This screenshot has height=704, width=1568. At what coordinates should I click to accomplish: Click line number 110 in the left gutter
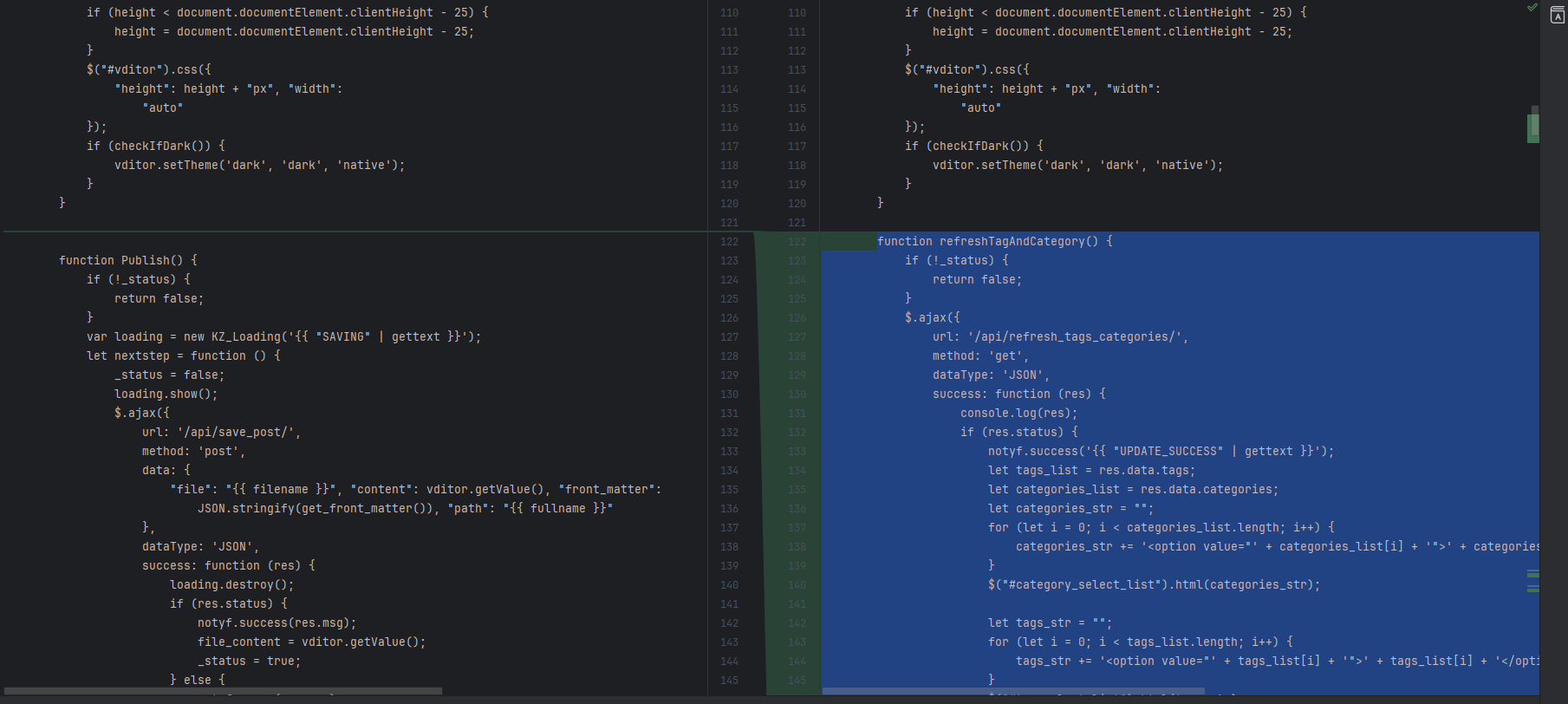click(729, 13)
